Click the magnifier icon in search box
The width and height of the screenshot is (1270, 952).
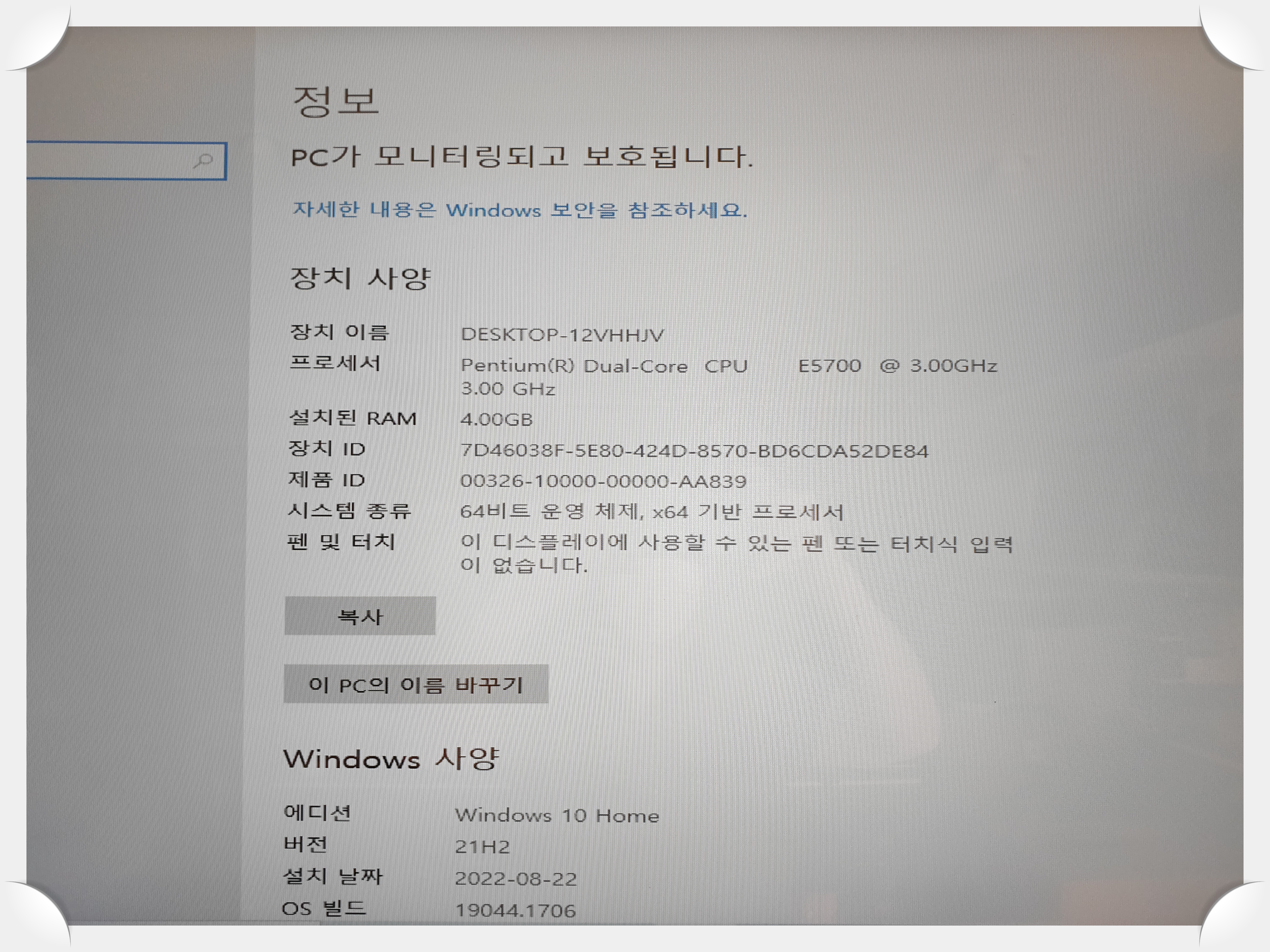click(x=203, y=161)
